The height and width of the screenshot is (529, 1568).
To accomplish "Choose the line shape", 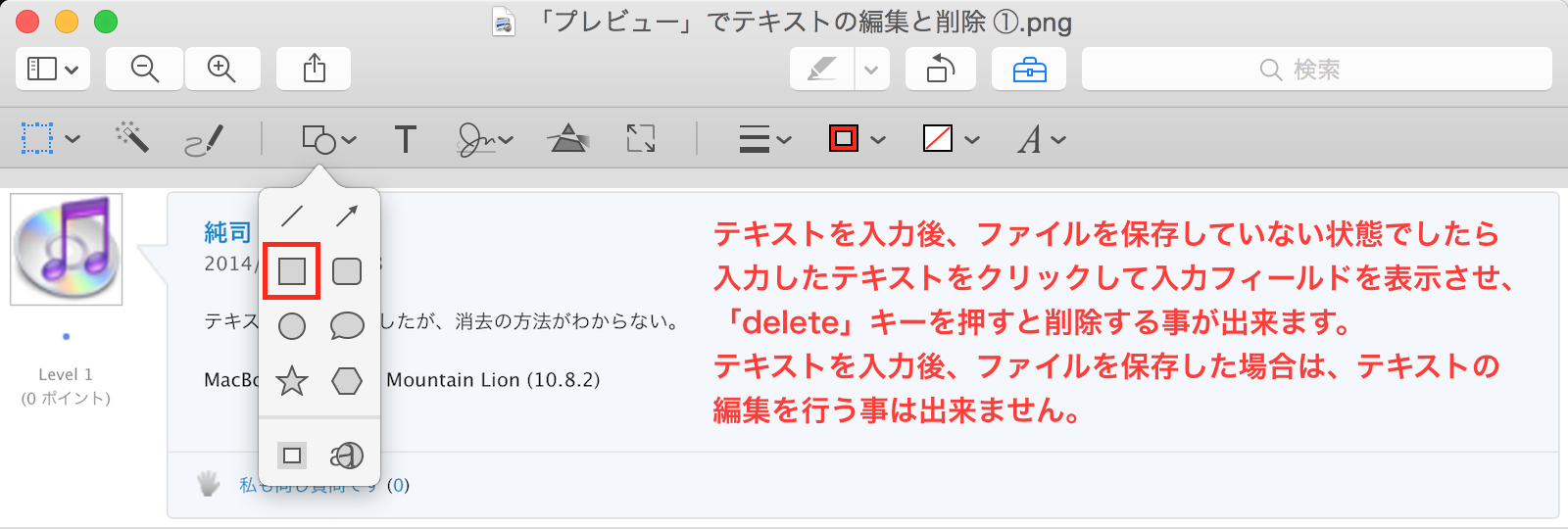I will (x=292, y=216).
